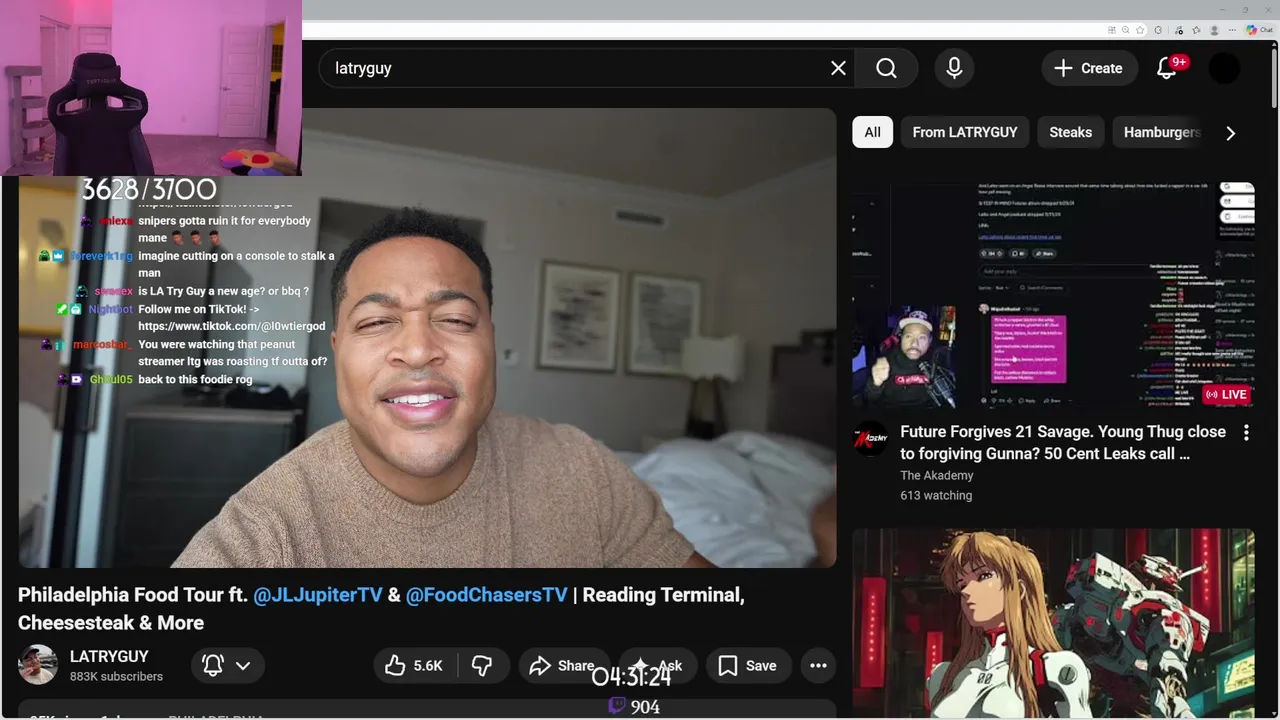Like the video with 5.6K likes
Viewport: 1280px width, 720px height.
coord(415,666)
